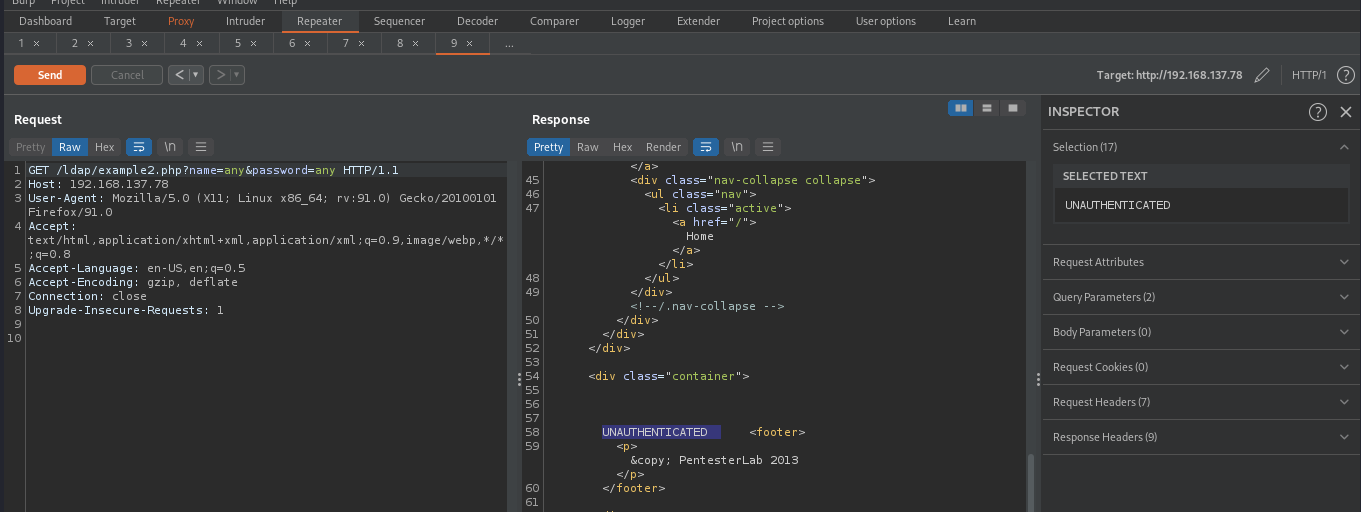Click the GET /ldap/example2.php request line
This screenshot has height=512, width=1361.
click(213, 170)
